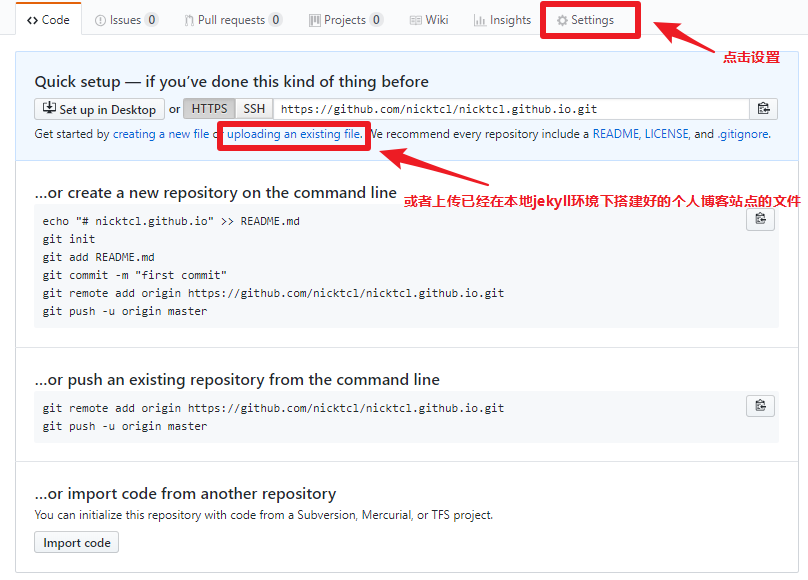Image resolution: width=808 pixels, height=580 pixels.
Task: Click the 'git add README.md' line
Action: [x=98, y=257]
